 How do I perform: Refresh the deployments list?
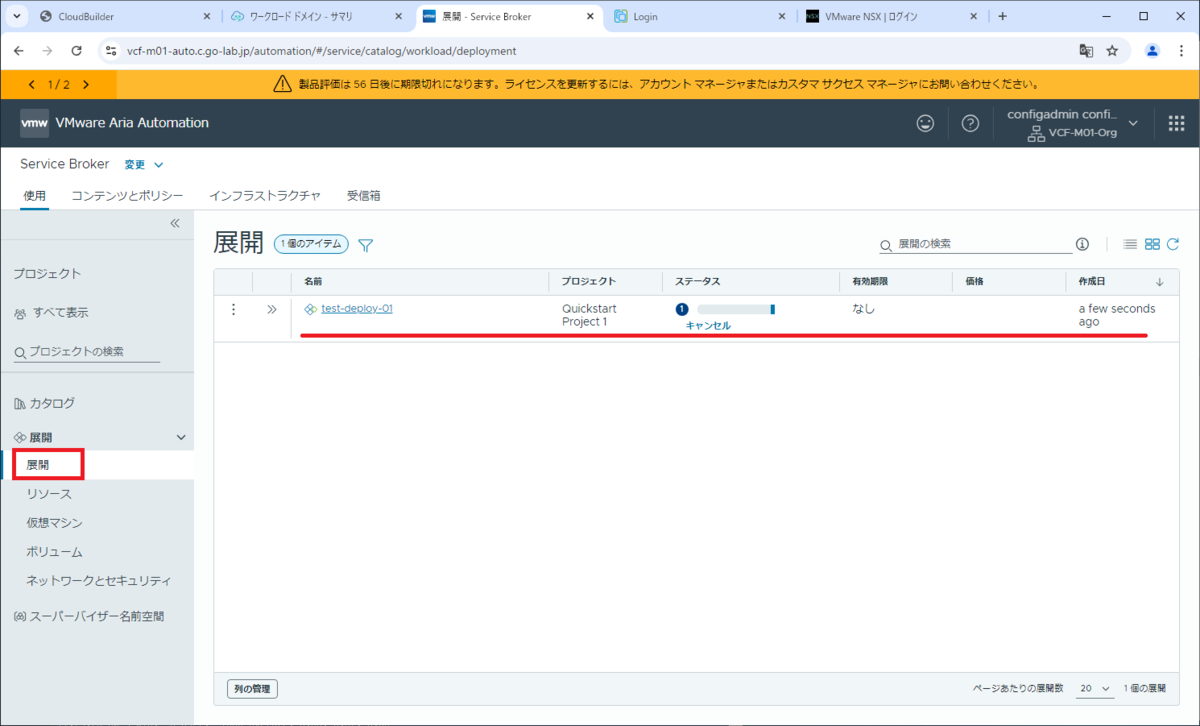pos(1173,244)
